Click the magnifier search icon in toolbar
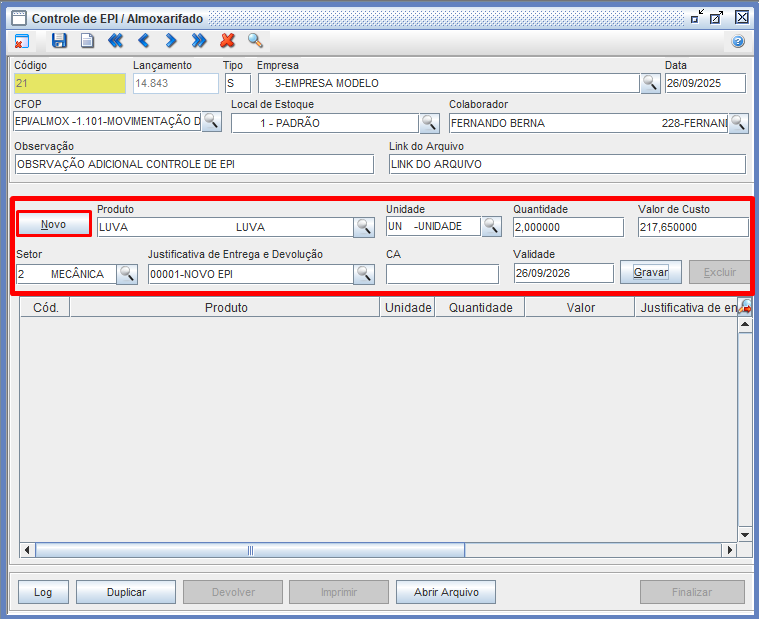This screenshot has width=759, height=619. (255, 41)
